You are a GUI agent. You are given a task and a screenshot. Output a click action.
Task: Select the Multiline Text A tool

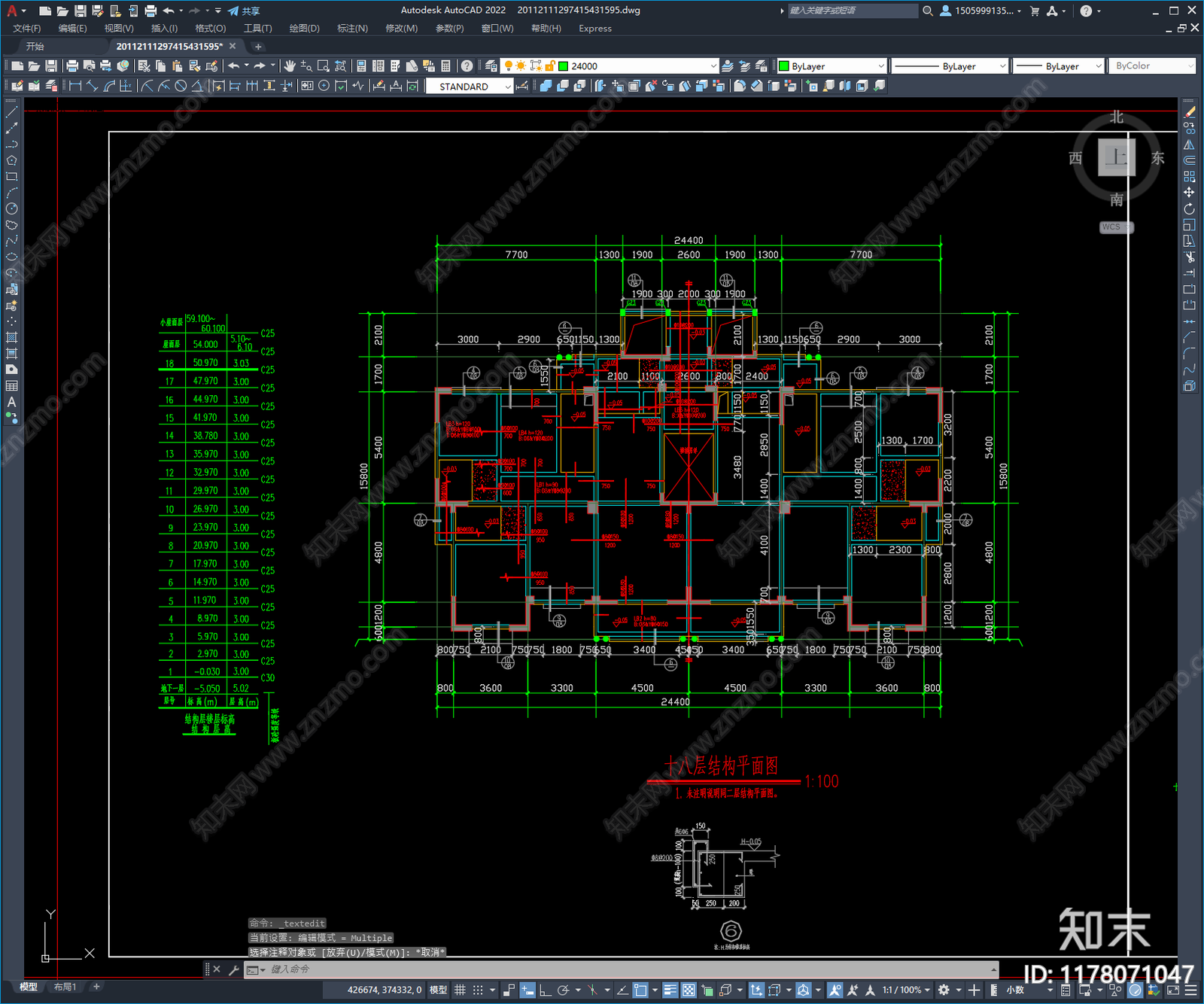point(11,402)
